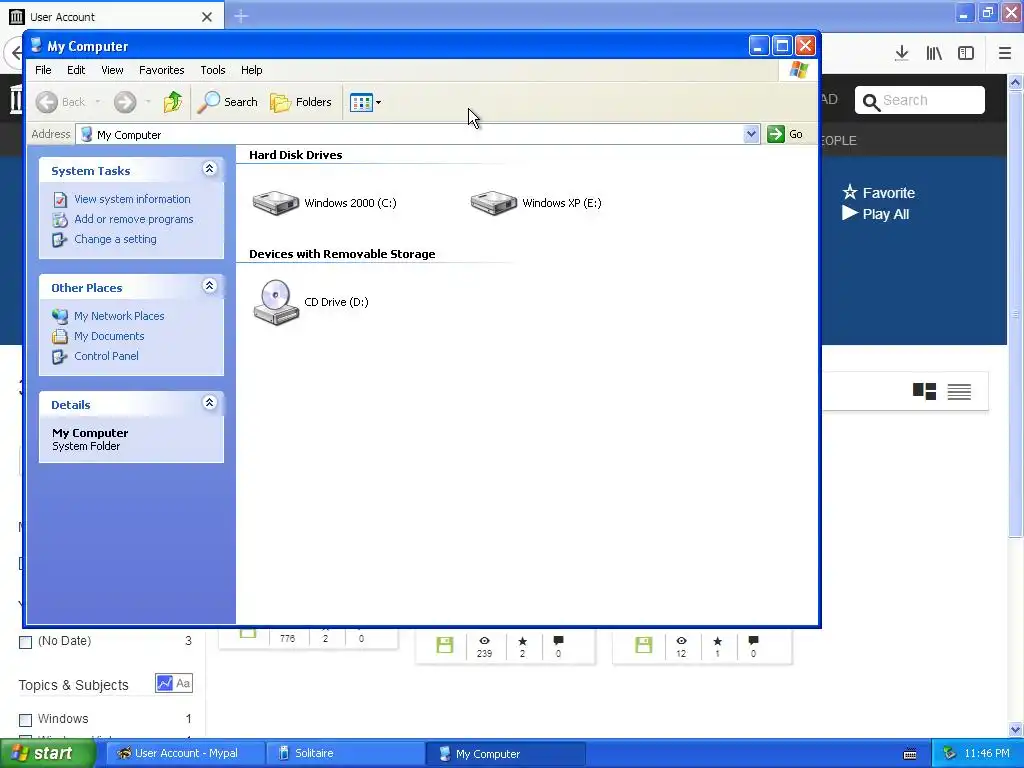Click the Views toolbar icon
Screen dimensions: 1024x768
(x=361, y=103)
